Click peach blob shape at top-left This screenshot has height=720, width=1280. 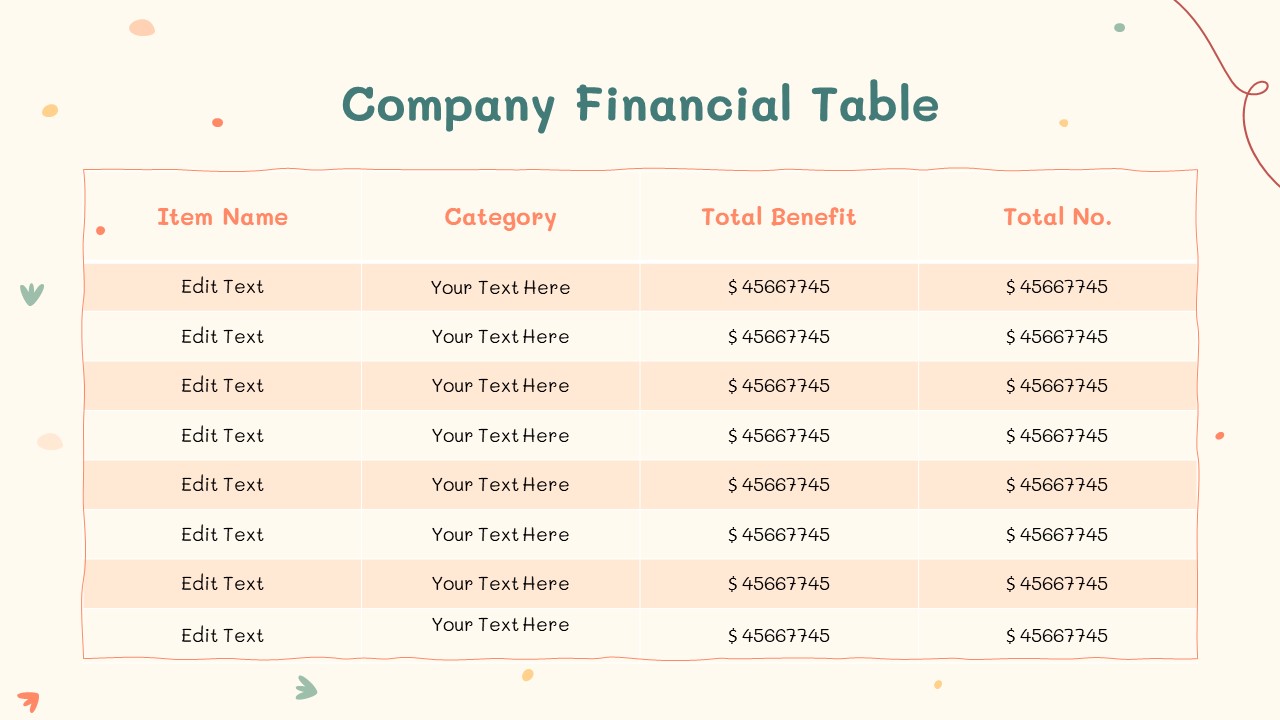[x=142, y=28]
